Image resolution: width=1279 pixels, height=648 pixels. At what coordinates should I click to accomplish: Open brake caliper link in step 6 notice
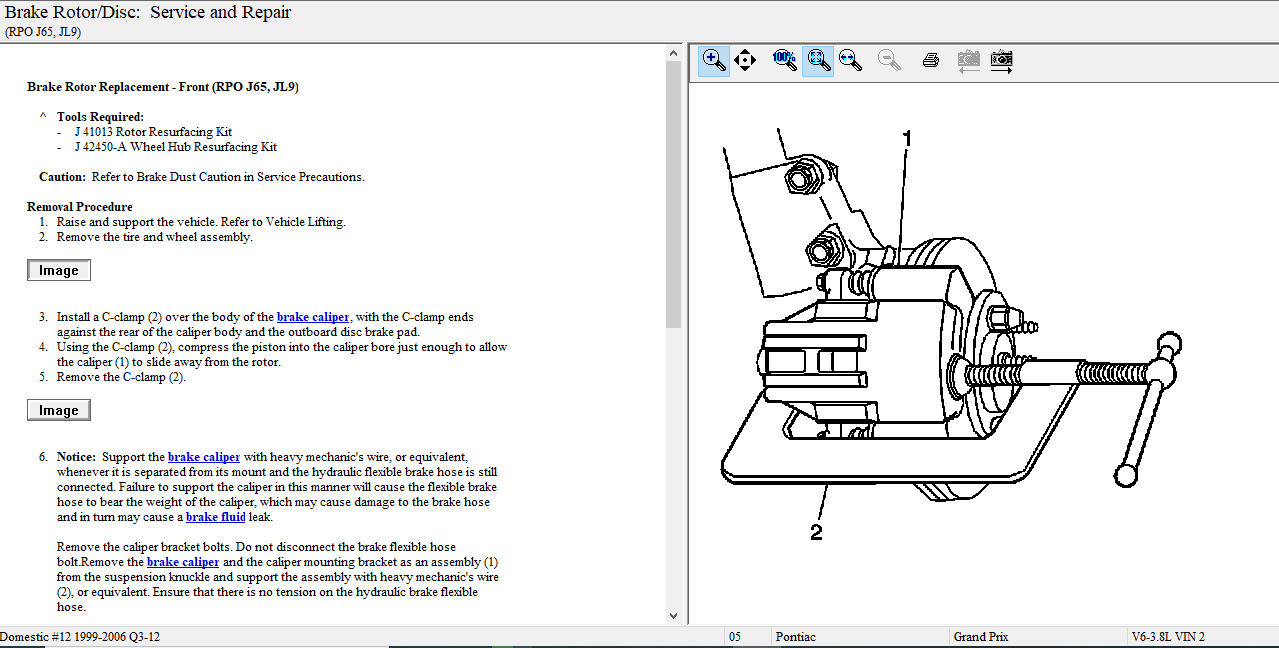204,457
